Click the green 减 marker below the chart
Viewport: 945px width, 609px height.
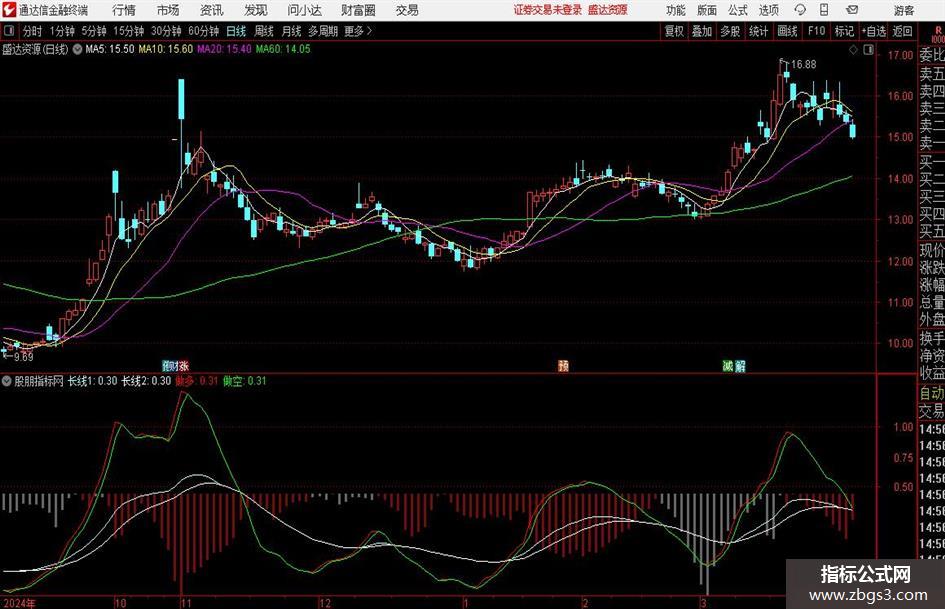[x=728, y=365]
